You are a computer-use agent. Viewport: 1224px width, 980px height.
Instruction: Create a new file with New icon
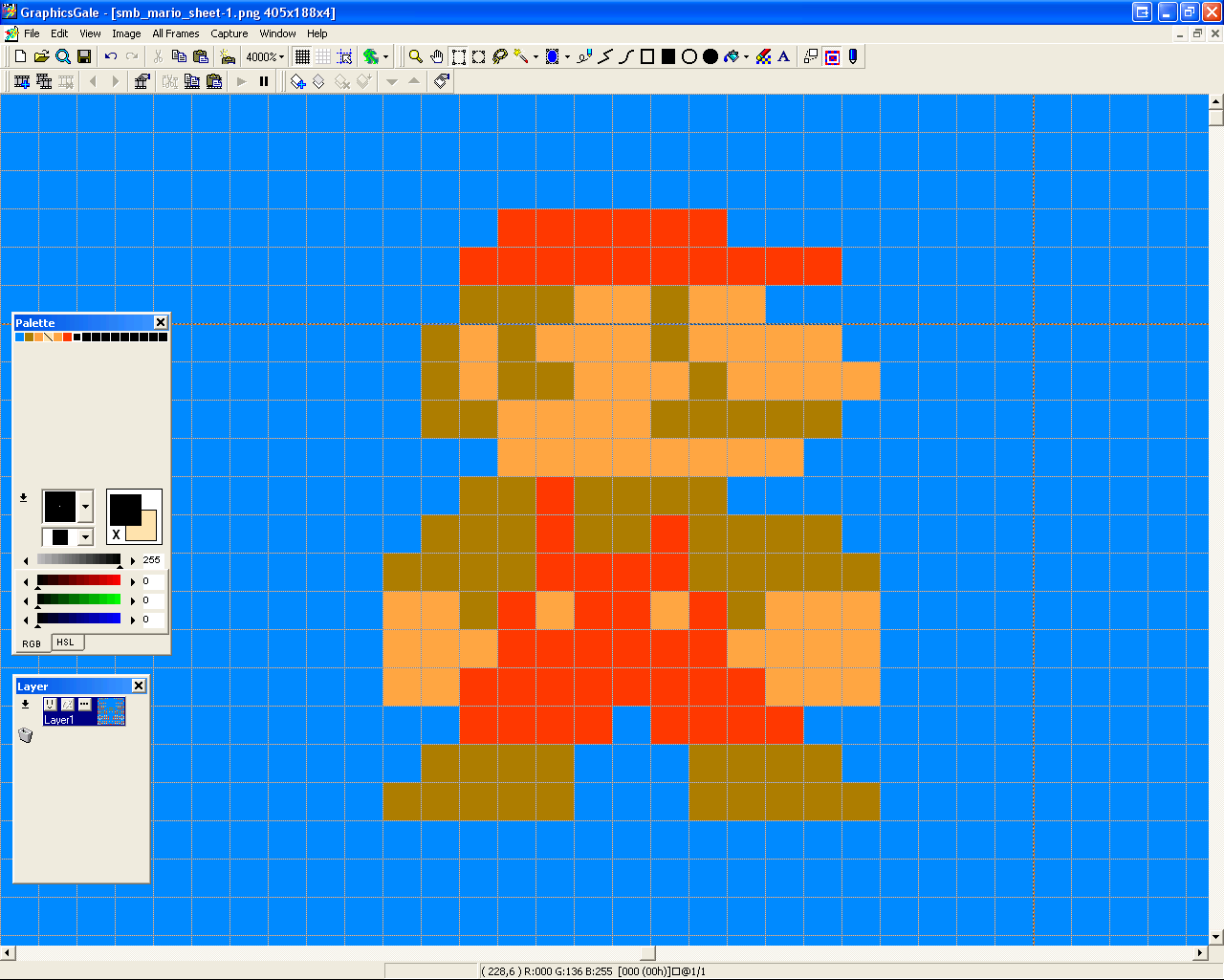coord(20,57)
